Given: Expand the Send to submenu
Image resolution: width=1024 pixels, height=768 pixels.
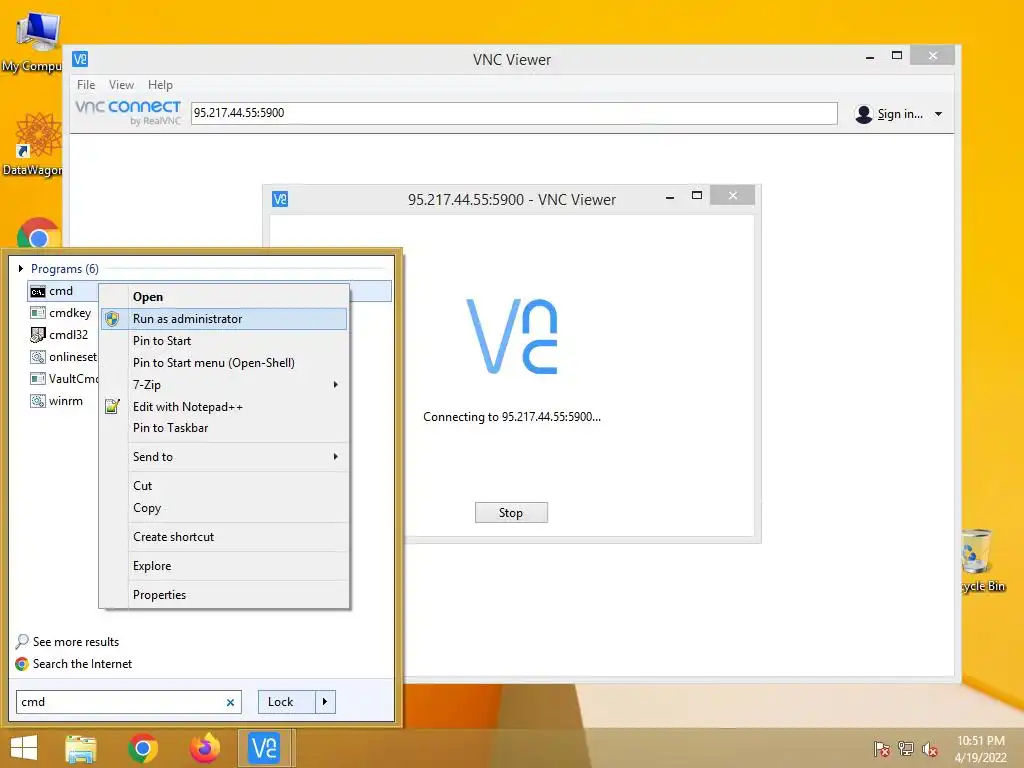Looking at the screenshot, I should coord(336,456).
